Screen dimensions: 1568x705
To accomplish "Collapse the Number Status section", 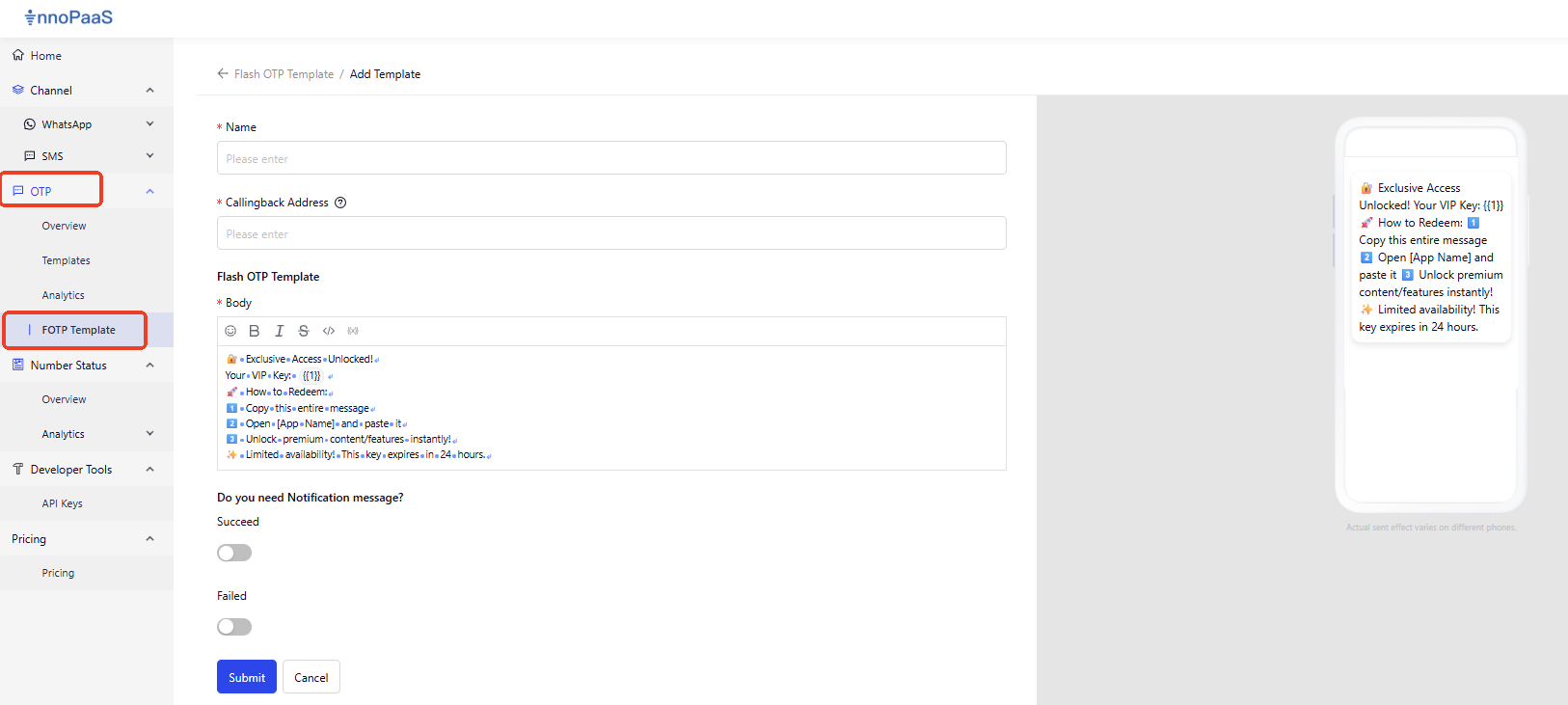I will (149, 366).
